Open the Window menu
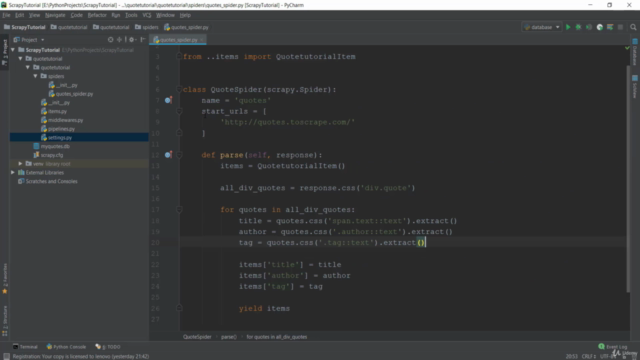Image resolution: width=640 pixels, height=360 pixels. 165,15
